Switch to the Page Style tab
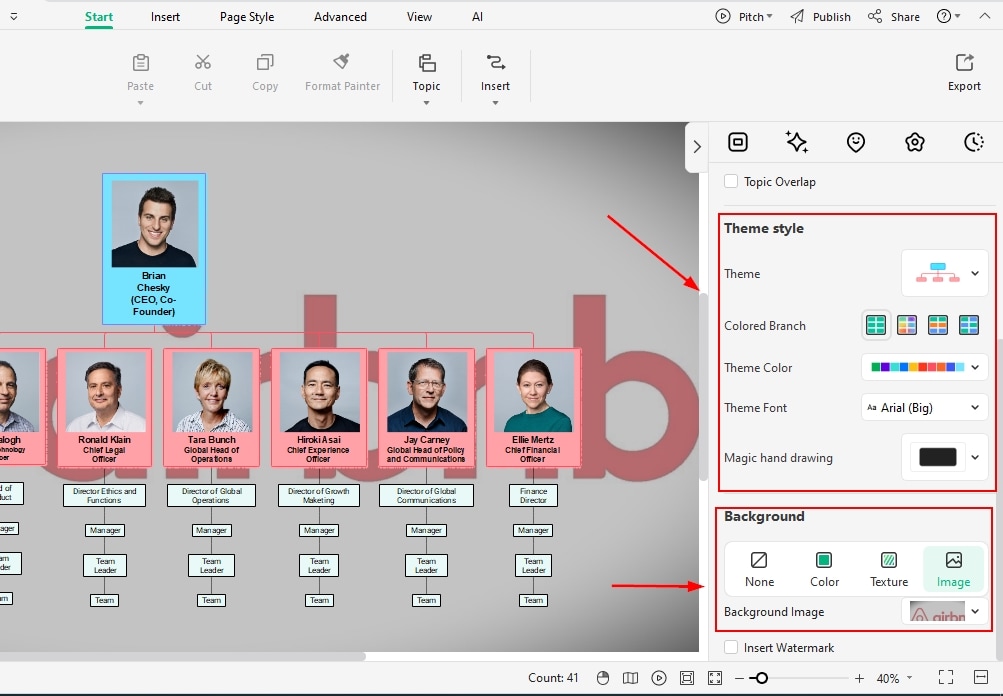Screen dimensions: 1003x696 tap(247, 17)
